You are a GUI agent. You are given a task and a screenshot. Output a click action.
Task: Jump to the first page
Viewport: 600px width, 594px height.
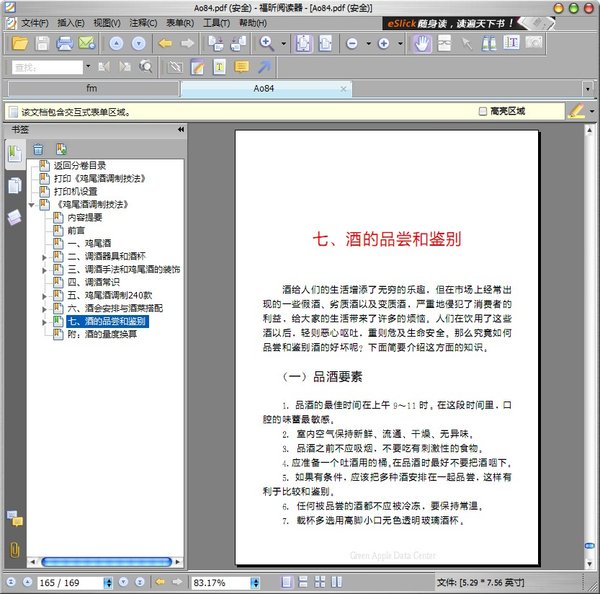pyautogui.click(x=11, y=582)
